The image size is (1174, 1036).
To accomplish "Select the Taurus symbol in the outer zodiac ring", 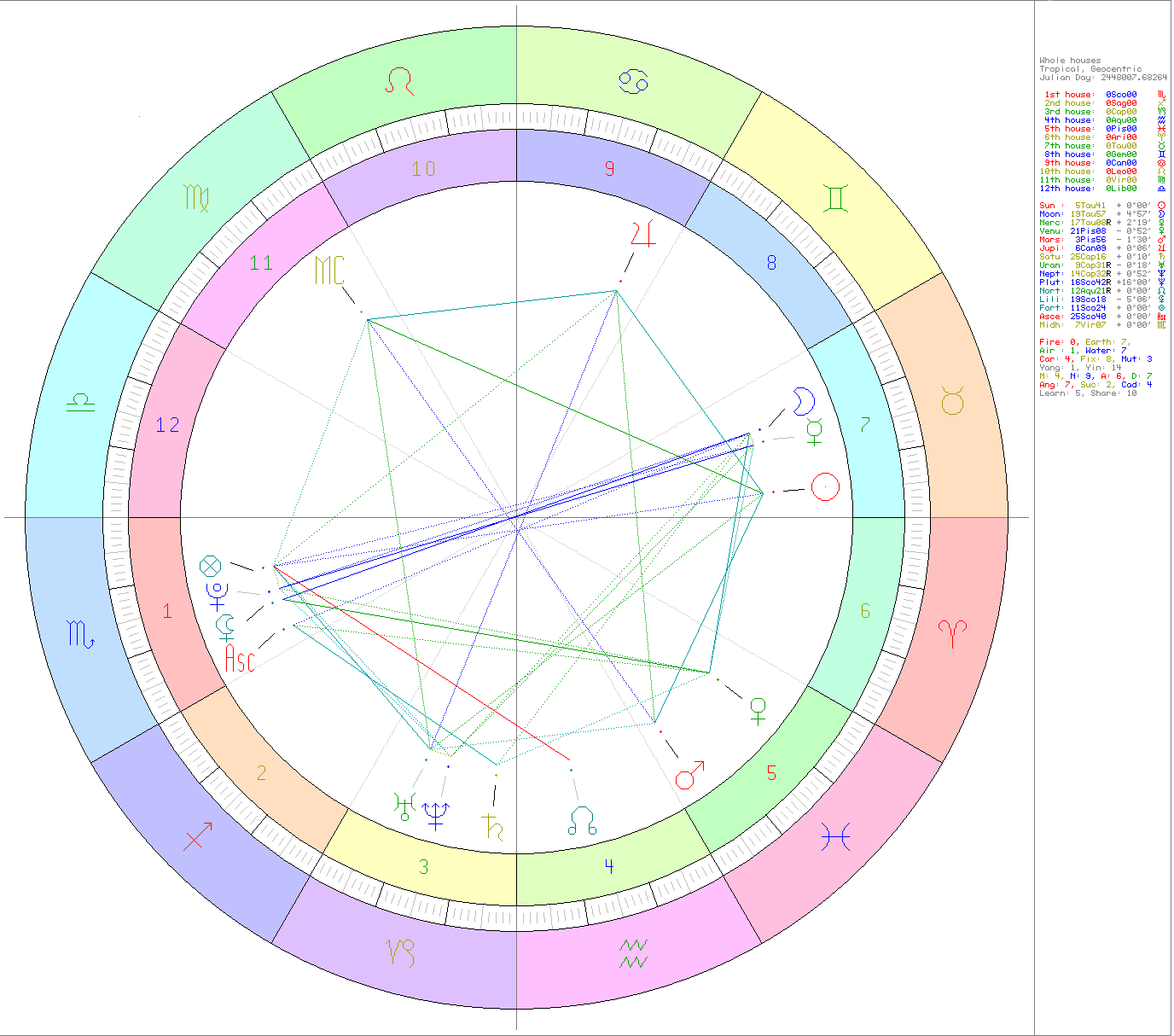I will click(953, 401).
